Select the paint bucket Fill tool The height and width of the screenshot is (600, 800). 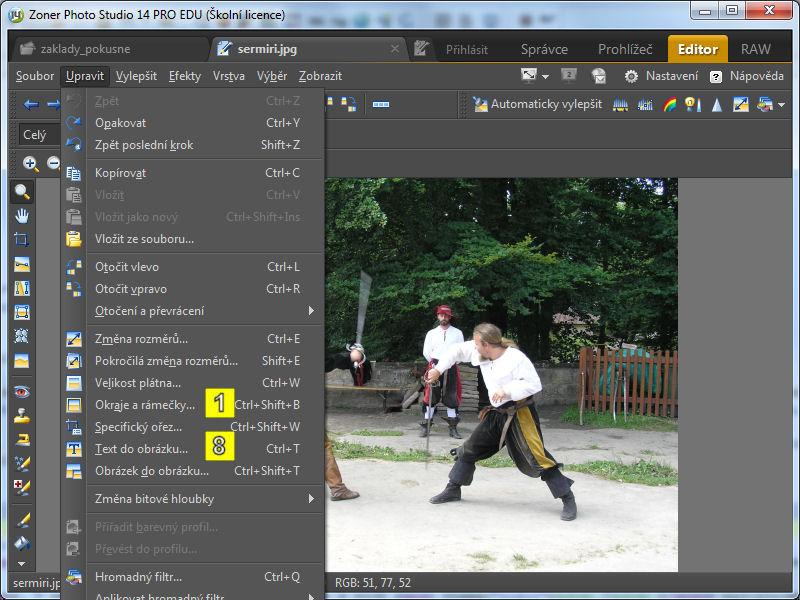click(x=21, y=544)
